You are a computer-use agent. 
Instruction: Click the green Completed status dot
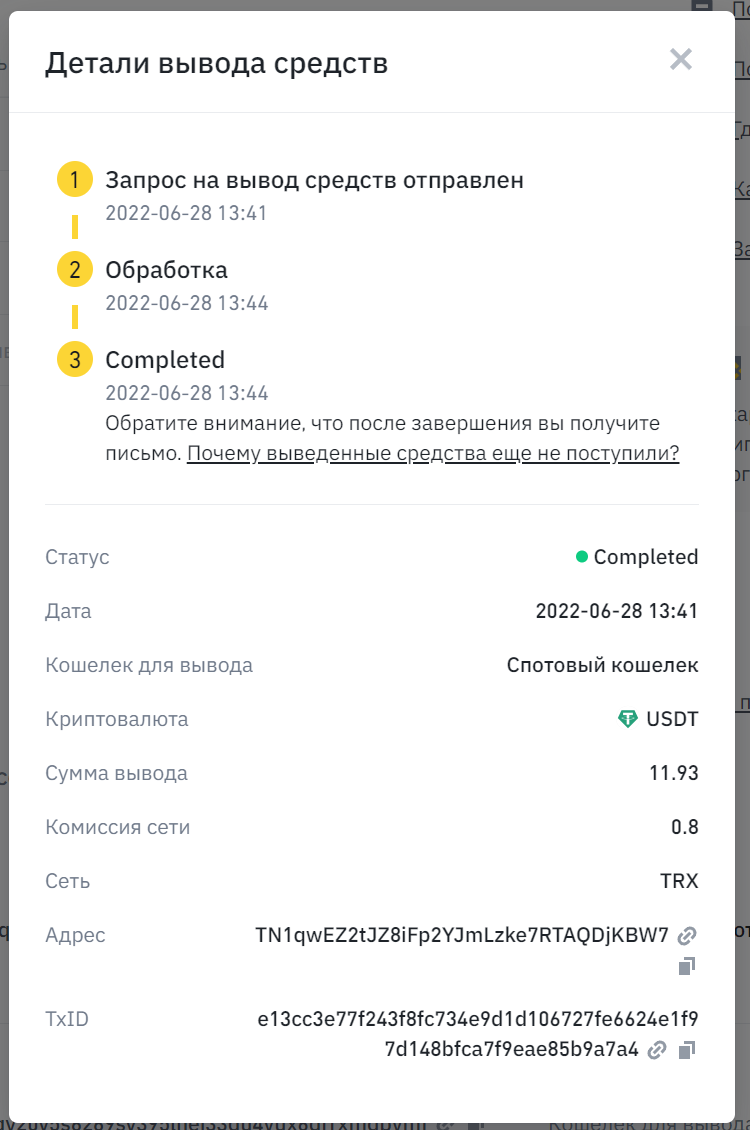581,556
